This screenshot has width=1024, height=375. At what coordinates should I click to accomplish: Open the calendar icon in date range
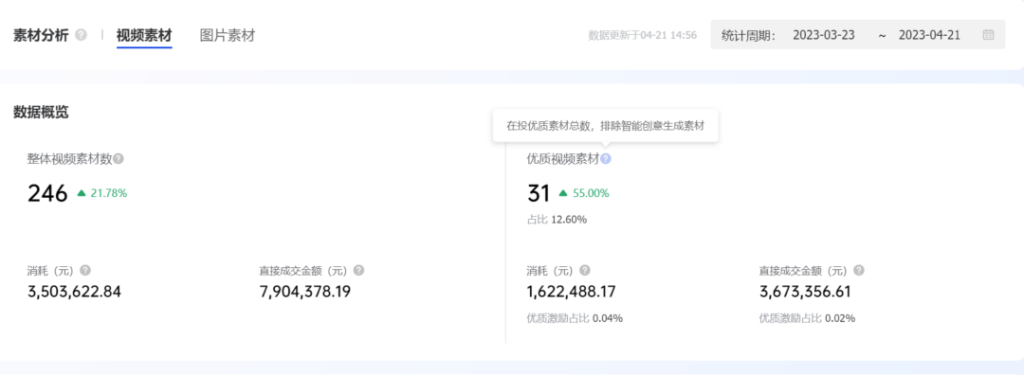pyautogui.click(x=988, y=35)
